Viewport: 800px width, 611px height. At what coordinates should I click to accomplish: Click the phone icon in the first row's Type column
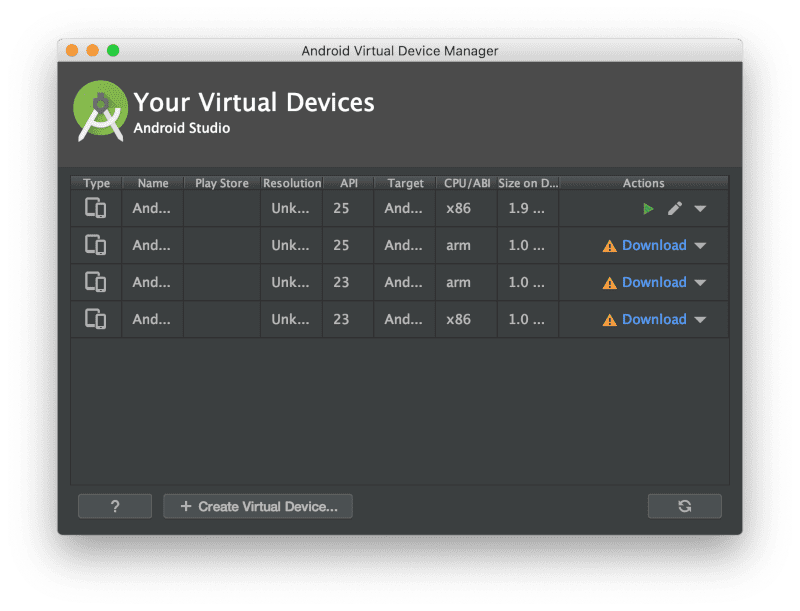96,208
